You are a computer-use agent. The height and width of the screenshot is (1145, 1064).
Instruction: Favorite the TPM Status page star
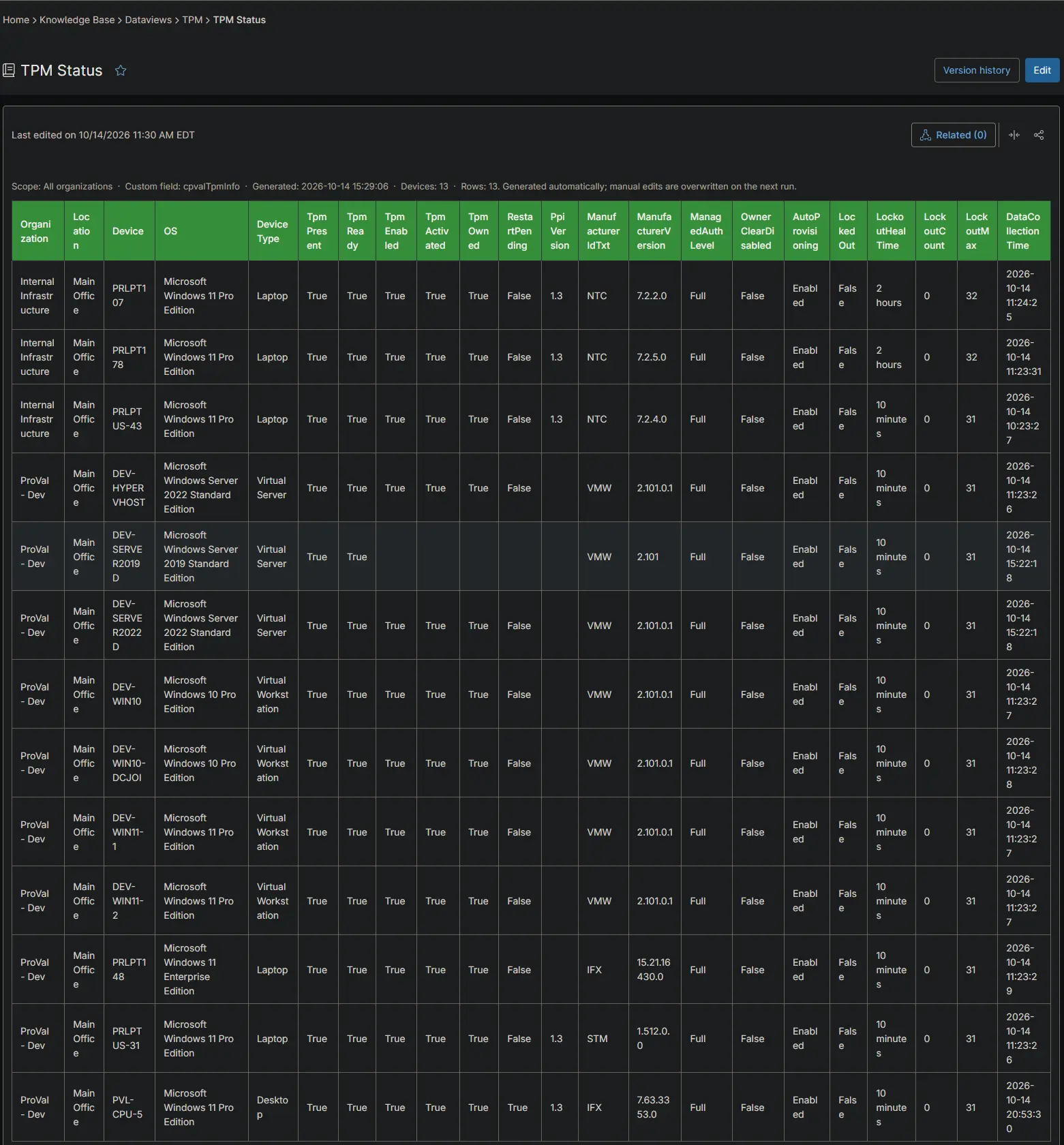[x=121, y=70]
